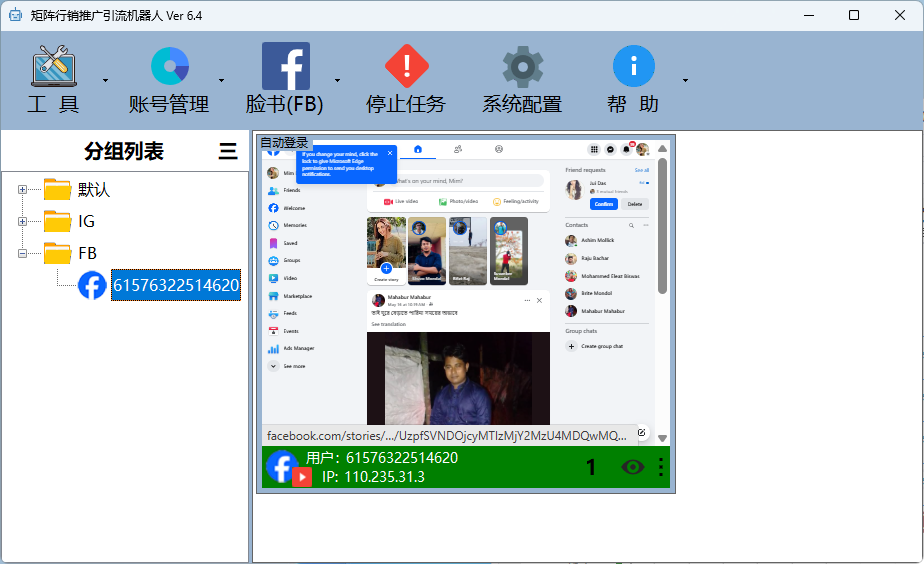This screenshot has height=564, width=924.
Task: Click See all friend requests link
Action: (642, 170)
